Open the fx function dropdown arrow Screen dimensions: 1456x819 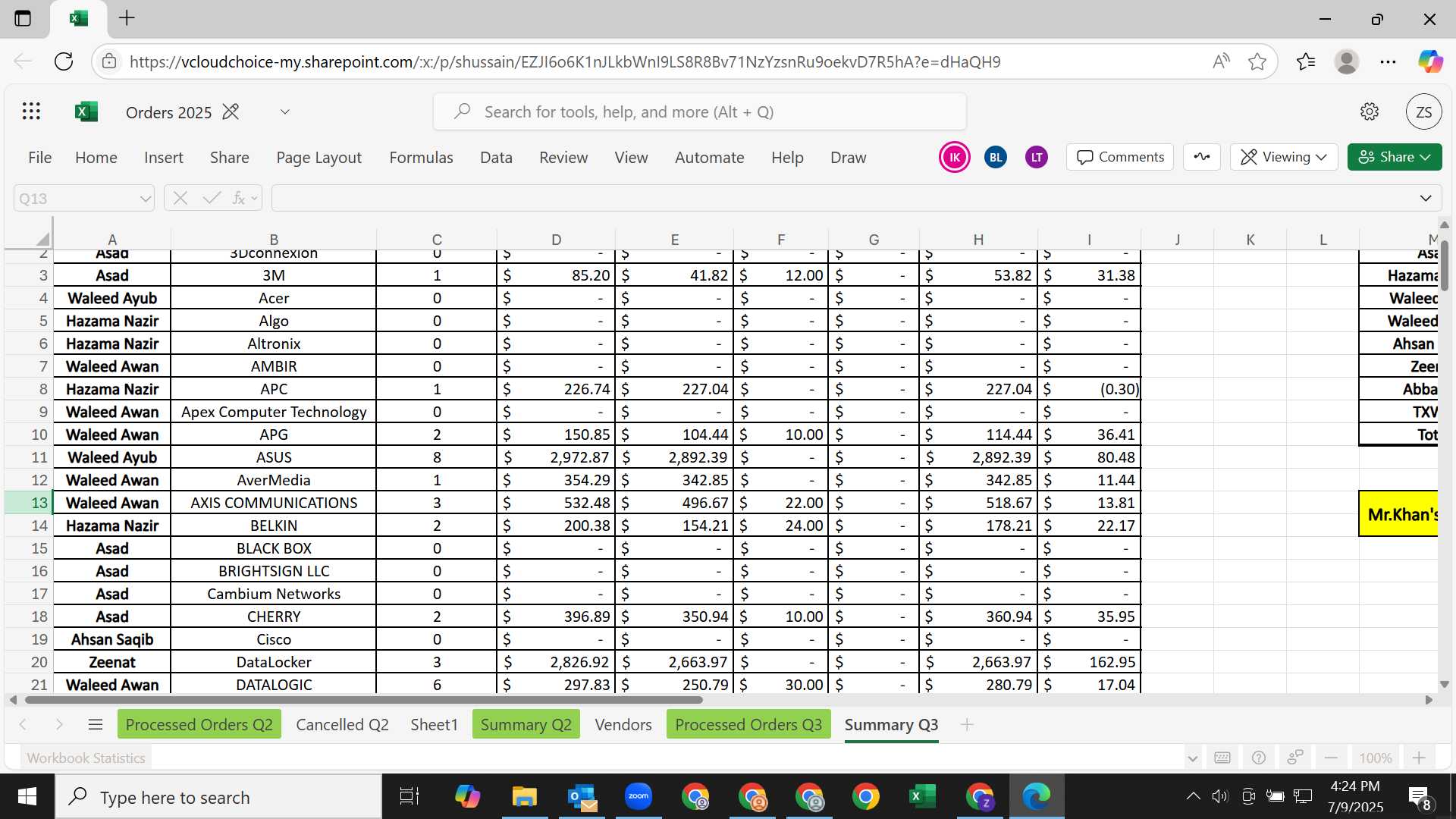[x=254, y=199]
